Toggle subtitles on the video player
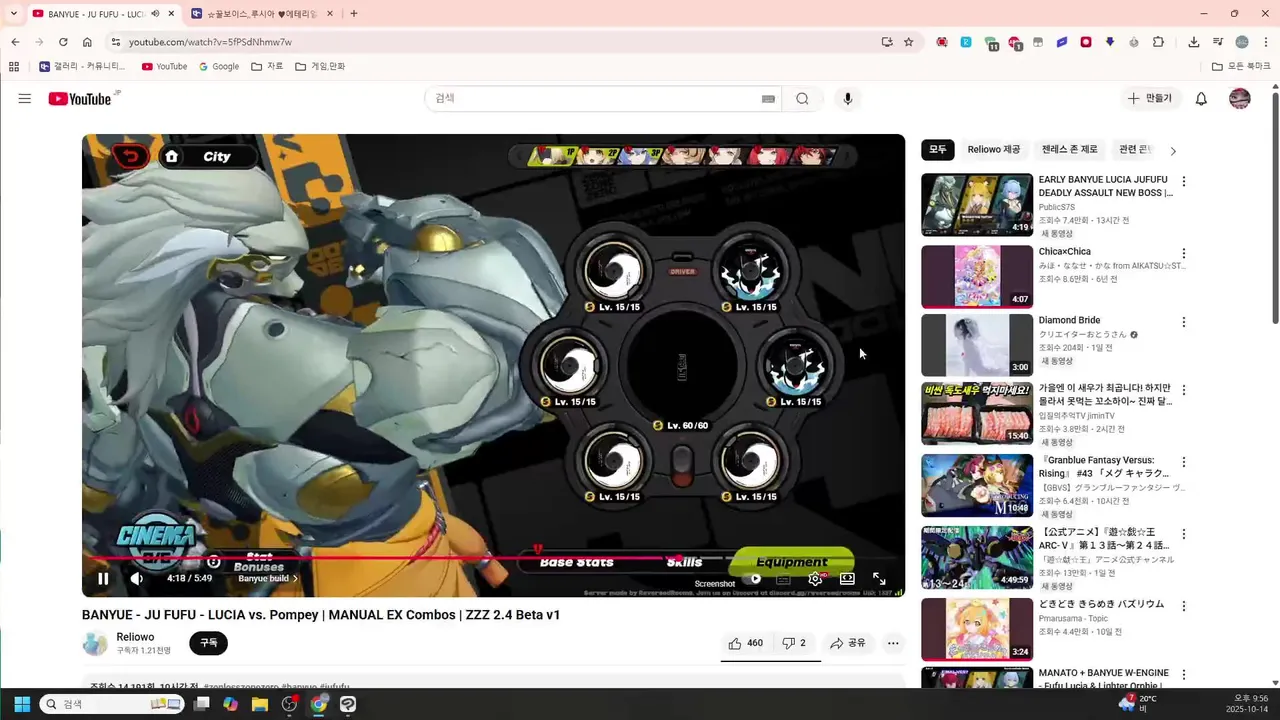 [783, 578]
